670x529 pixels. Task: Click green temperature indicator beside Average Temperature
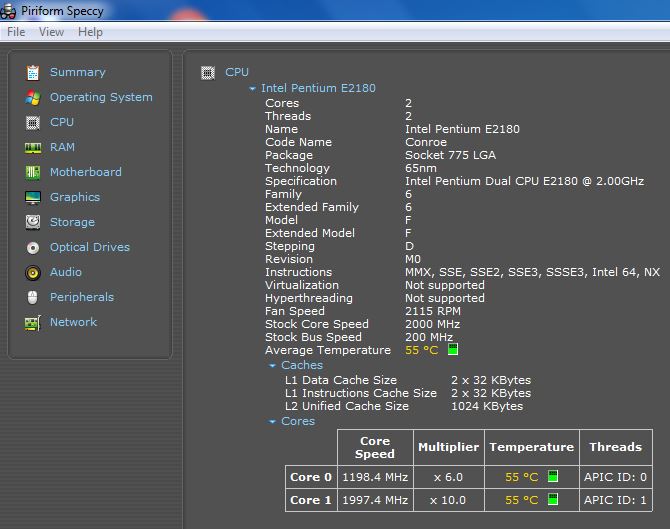pyautogui.click(x=453, y=349)
